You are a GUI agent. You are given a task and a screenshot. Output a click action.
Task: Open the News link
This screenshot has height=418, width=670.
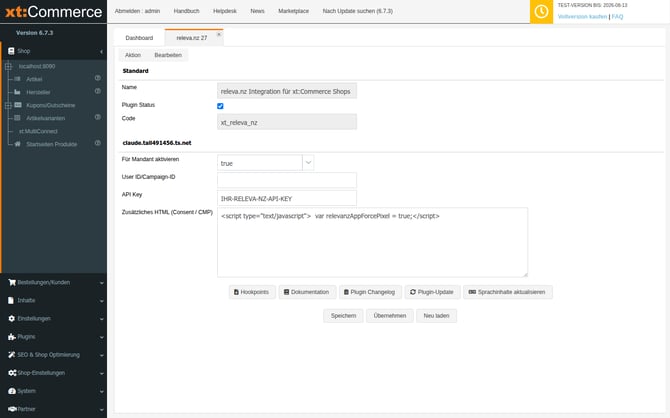click(x=257, y=11)
